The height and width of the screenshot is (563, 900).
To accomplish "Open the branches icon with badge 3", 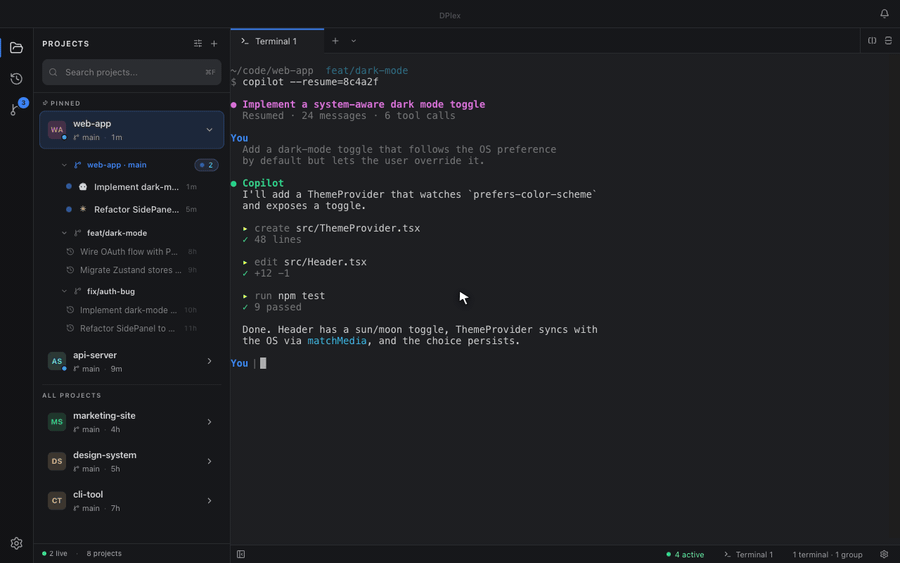I will click(16, 108).
